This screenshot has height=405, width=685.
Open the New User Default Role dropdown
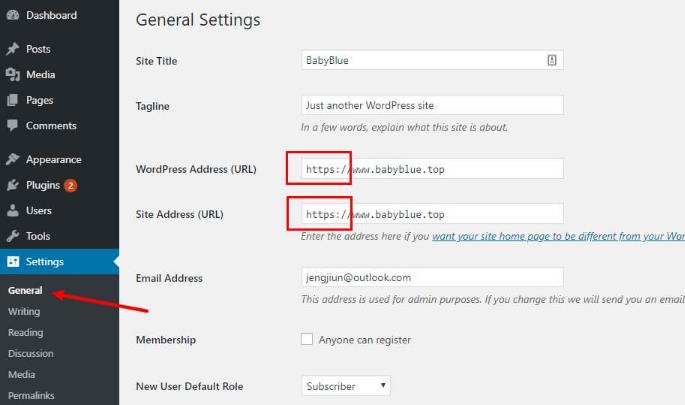click(x=345, y=386)
